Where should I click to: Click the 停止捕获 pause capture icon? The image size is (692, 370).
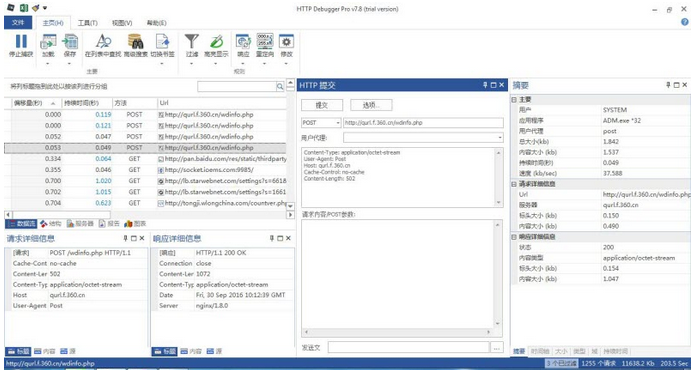[x=20, y=42]
